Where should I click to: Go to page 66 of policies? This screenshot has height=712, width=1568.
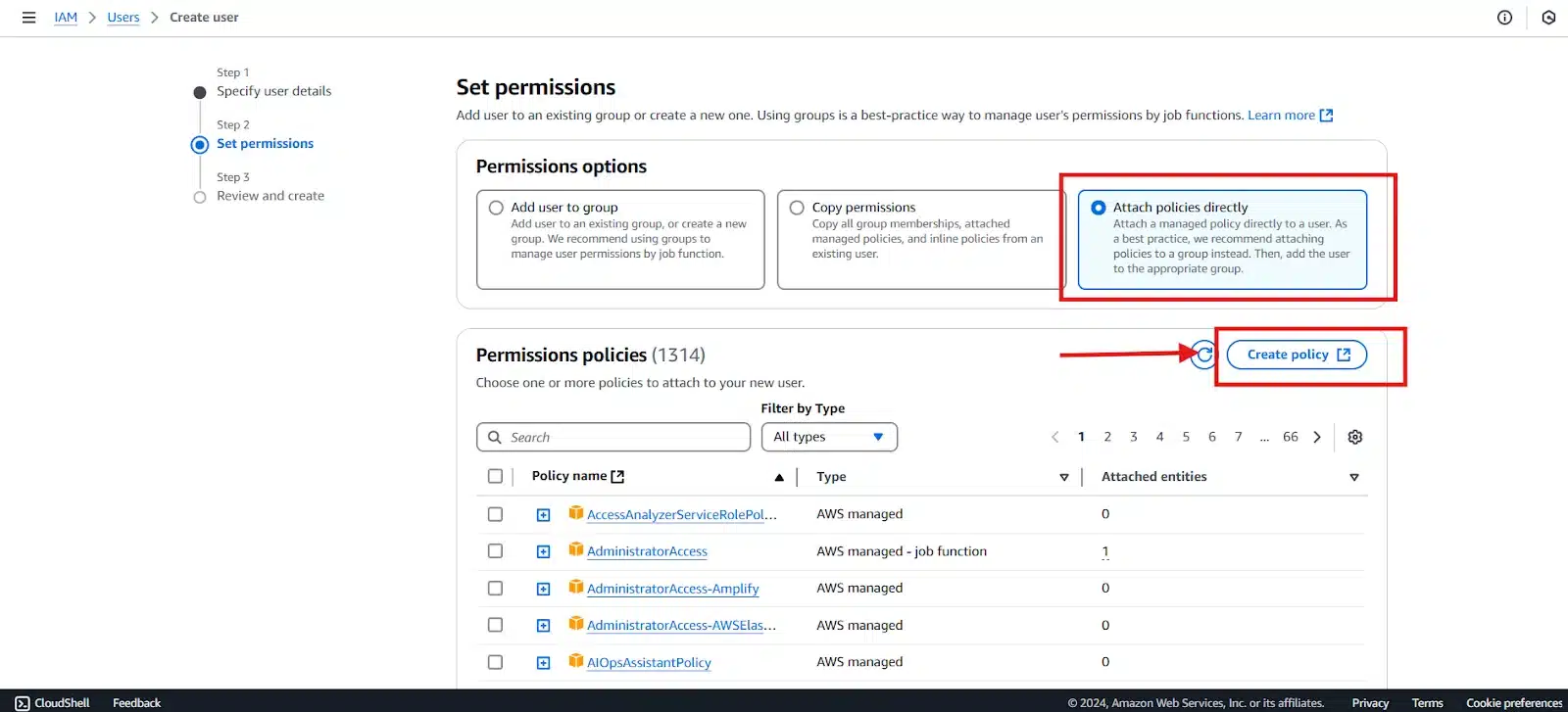(1291, 437)
